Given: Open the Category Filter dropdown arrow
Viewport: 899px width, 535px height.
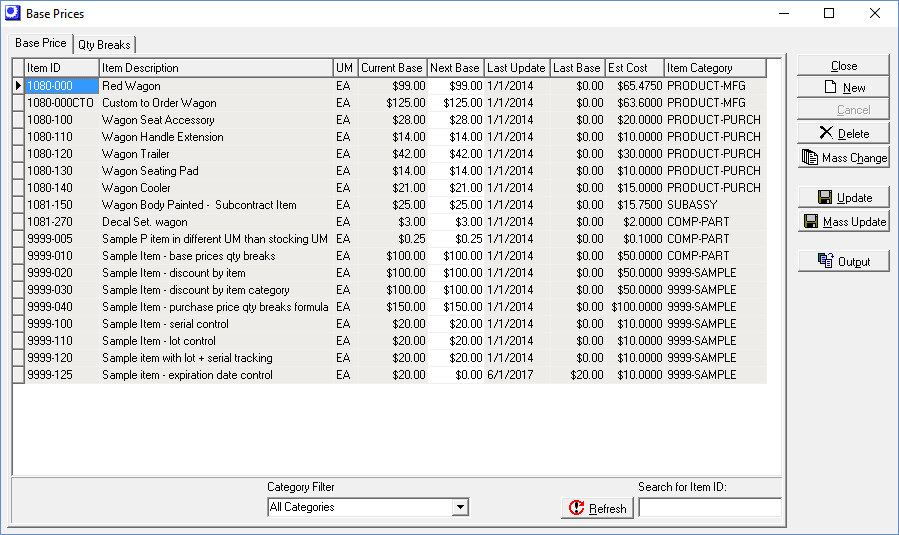Looking at the screenshot, I should (460, 507).
